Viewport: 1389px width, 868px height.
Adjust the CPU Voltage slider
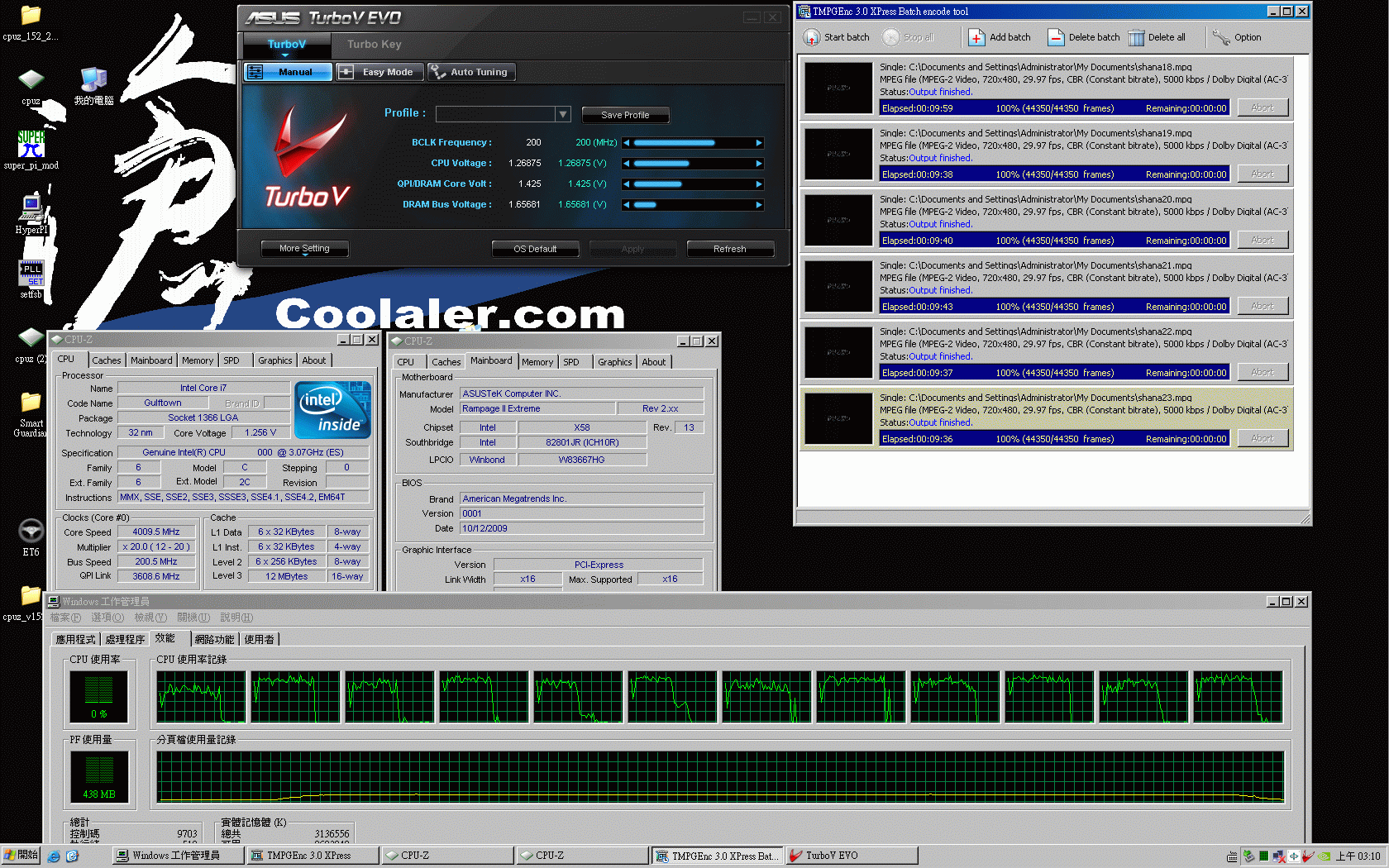(x=661, y=164)
